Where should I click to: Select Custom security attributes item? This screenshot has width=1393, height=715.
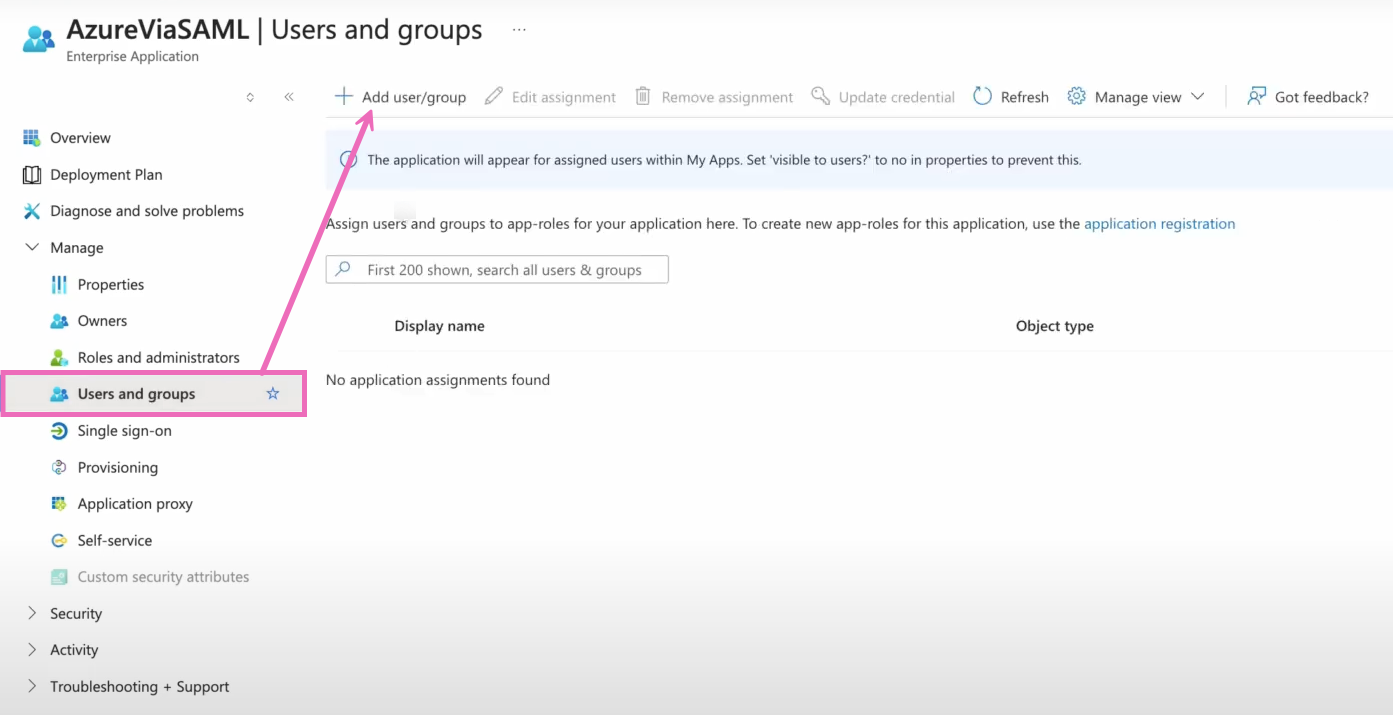click(x=163, y=577)
